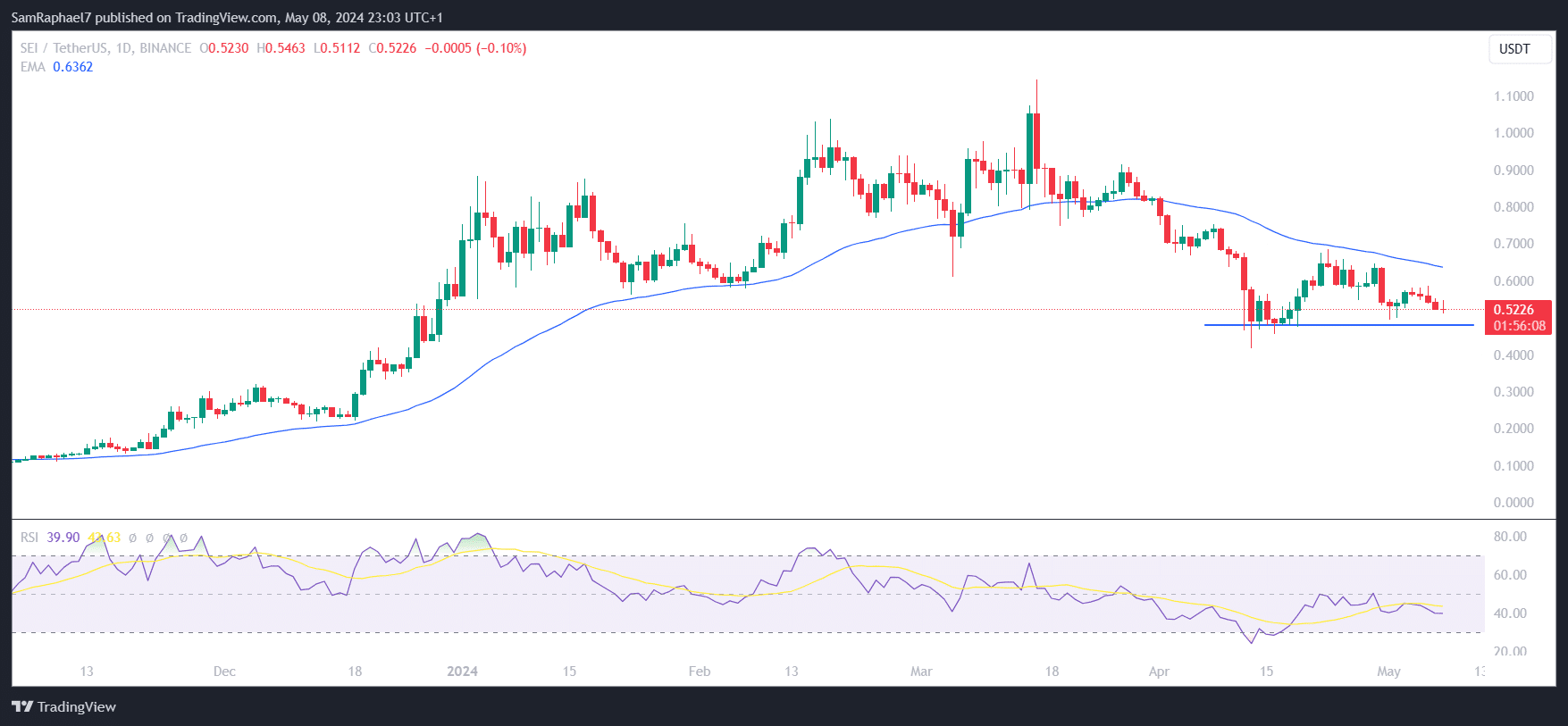Click the change value −0.0005 (−0.10%)
The width and height of the screenshot is (1568, 726).
[475, 48]
